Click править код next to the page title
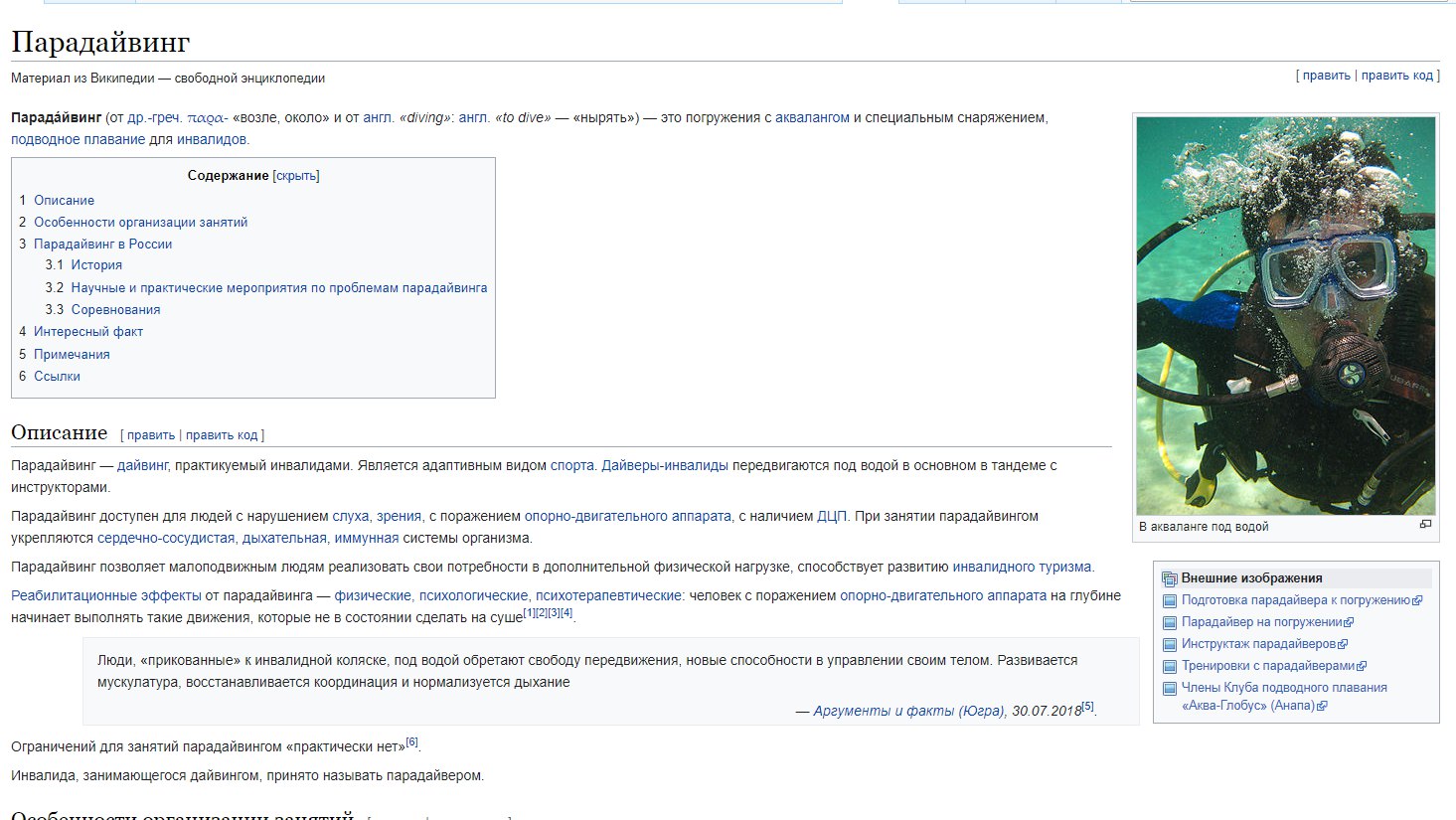This screenshot has height=820, width=1456. (1396, 76)
